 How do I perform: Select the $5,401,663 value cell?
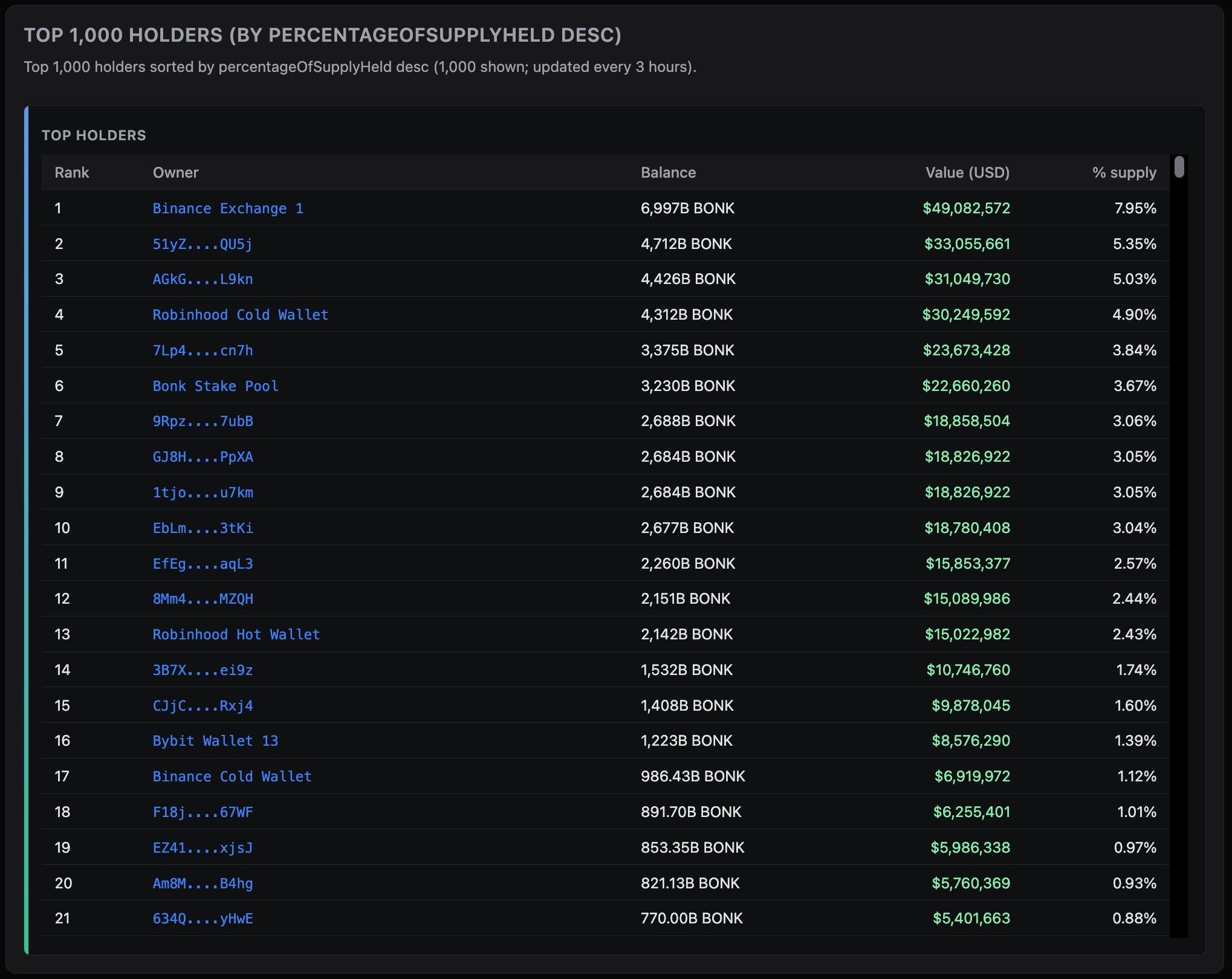pos(971,919)
